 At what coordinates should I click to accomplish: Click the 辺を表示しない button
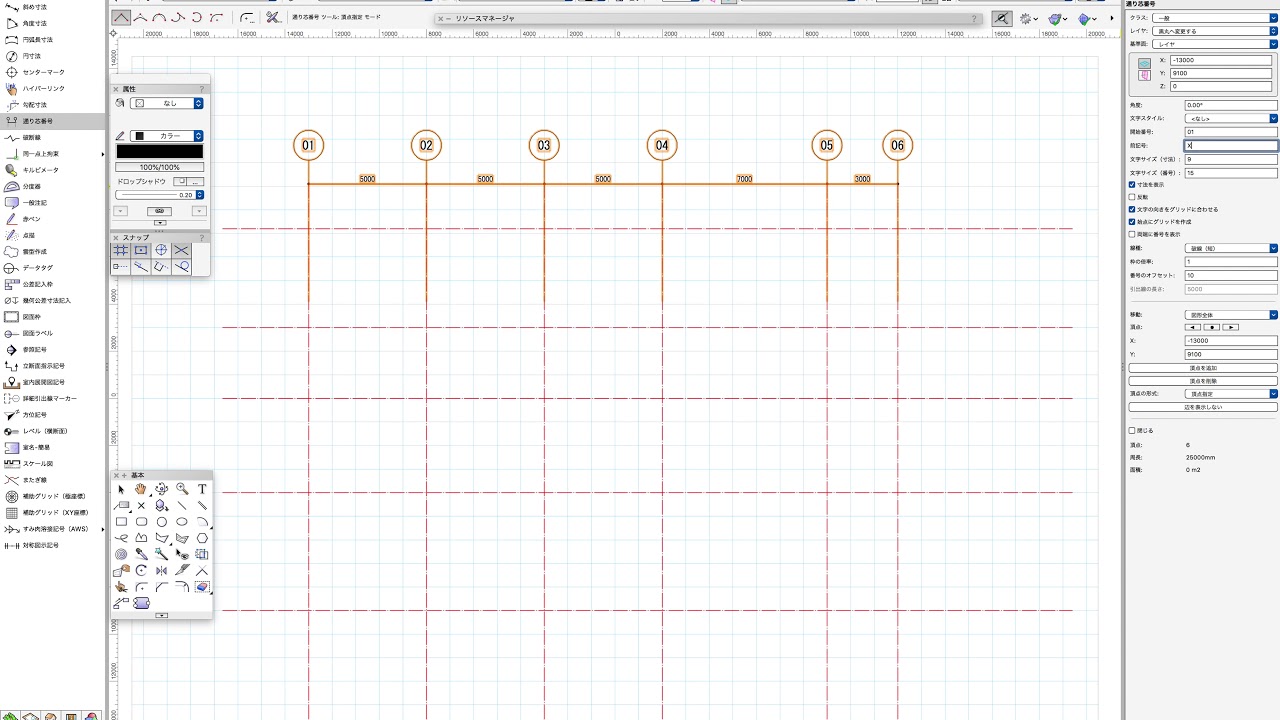pos(1203,407)
